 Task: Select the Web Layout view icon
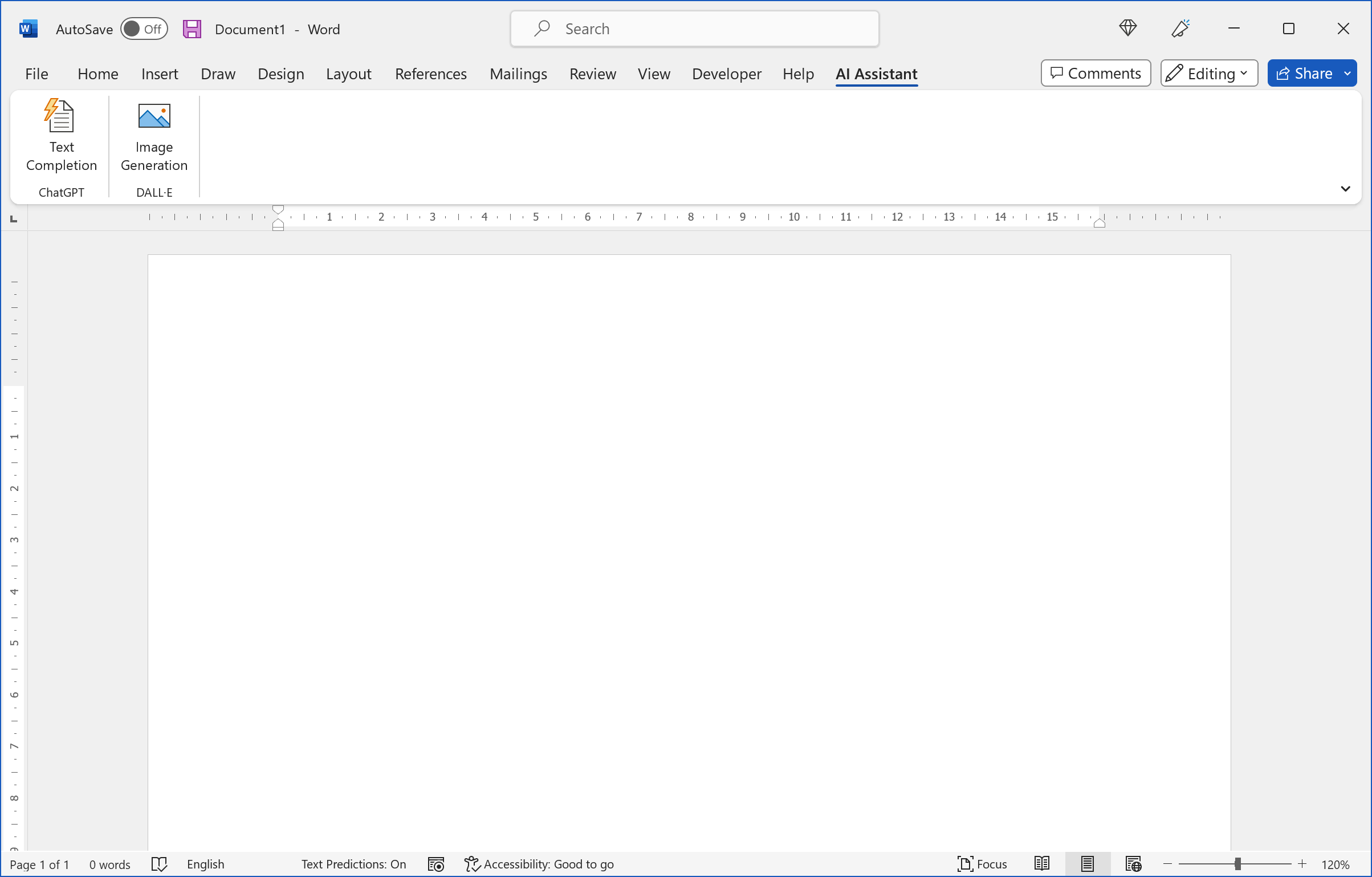[x=1133, y=864]
